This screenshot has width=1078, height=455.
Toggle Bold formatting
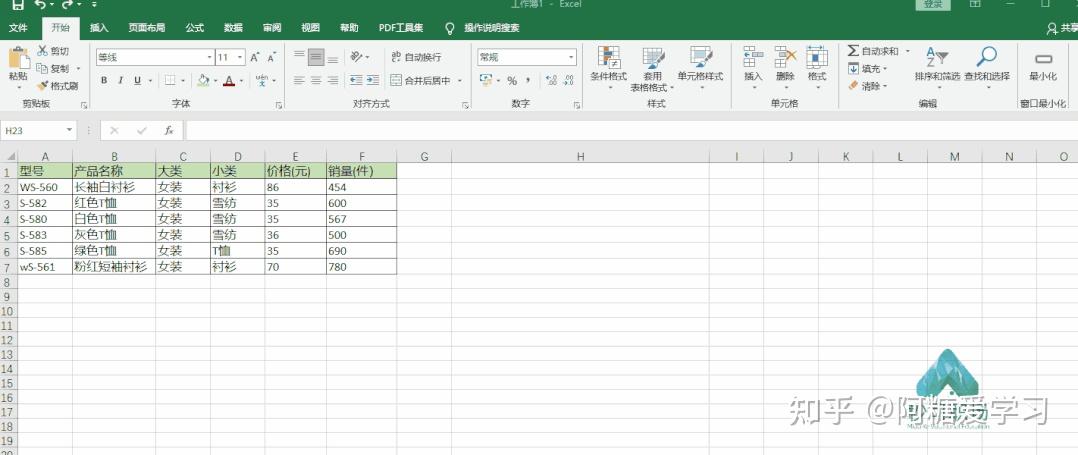tap(104, 80)
